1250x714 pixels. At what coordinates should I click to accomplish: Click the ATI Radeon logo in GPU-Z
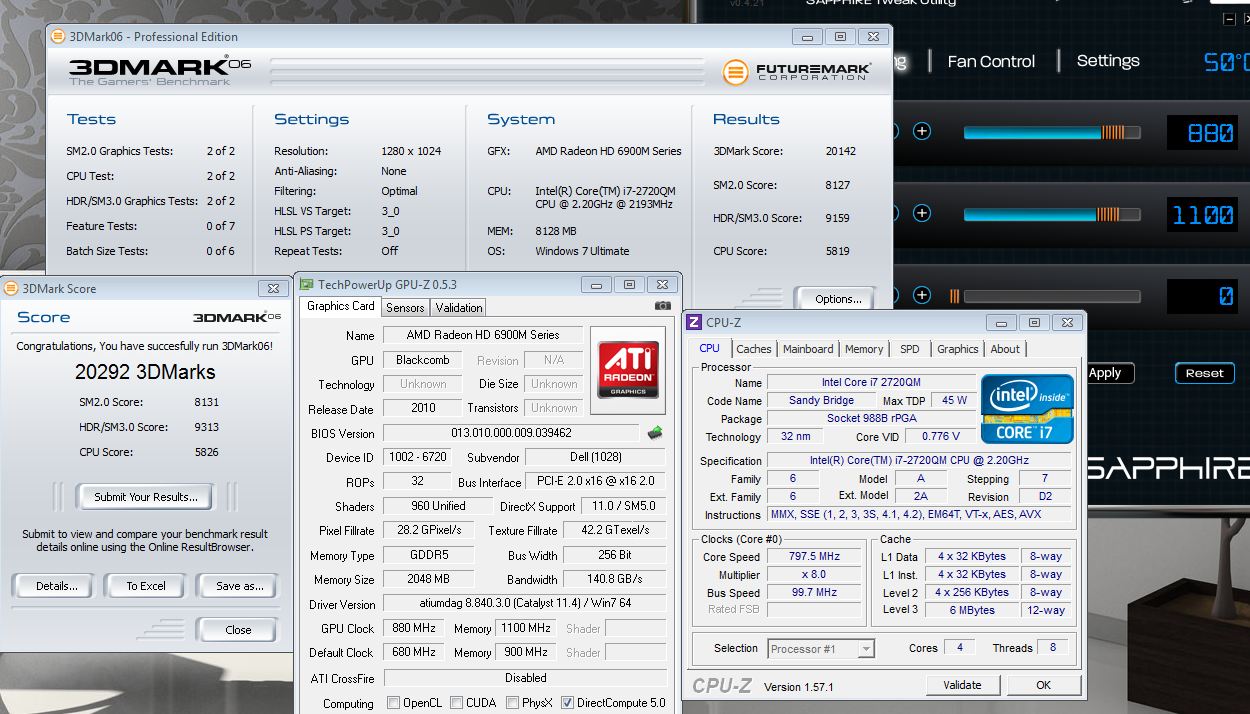(627, 371)
